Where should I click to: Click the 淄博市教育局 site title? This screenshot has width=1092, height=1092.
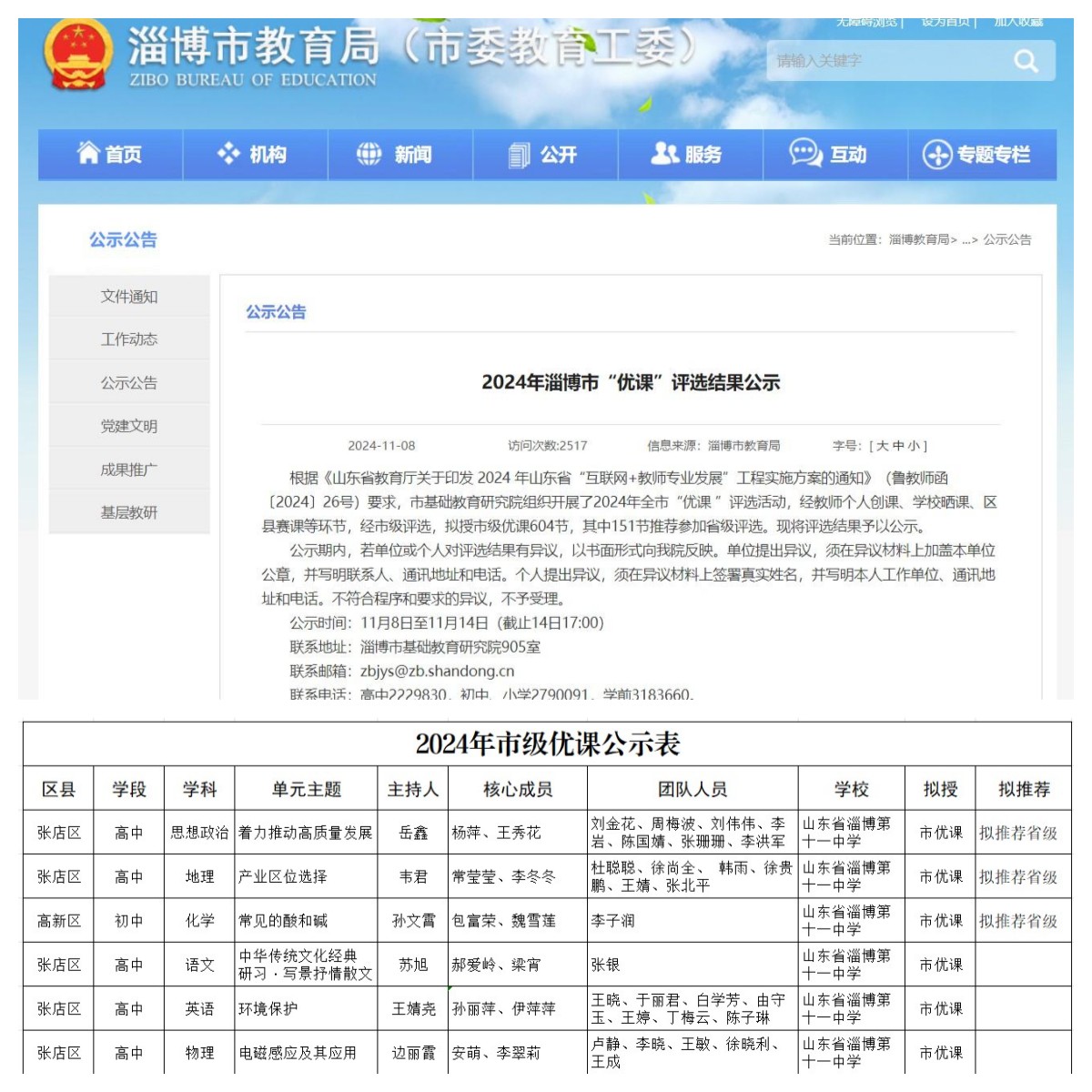253,45
